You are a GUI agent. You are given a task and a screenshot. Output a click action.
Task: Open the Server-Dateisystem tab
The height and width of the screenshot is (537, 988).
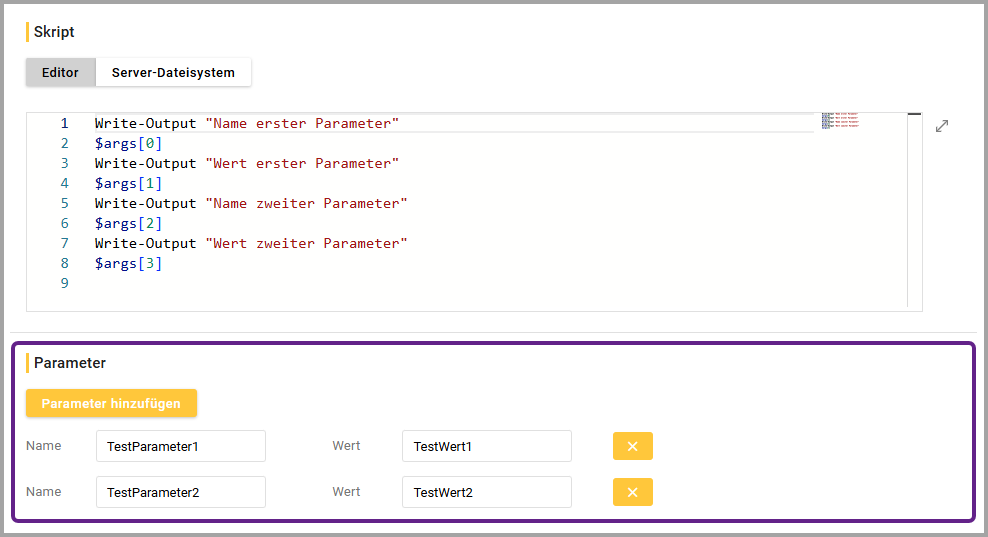coord(173,72)
